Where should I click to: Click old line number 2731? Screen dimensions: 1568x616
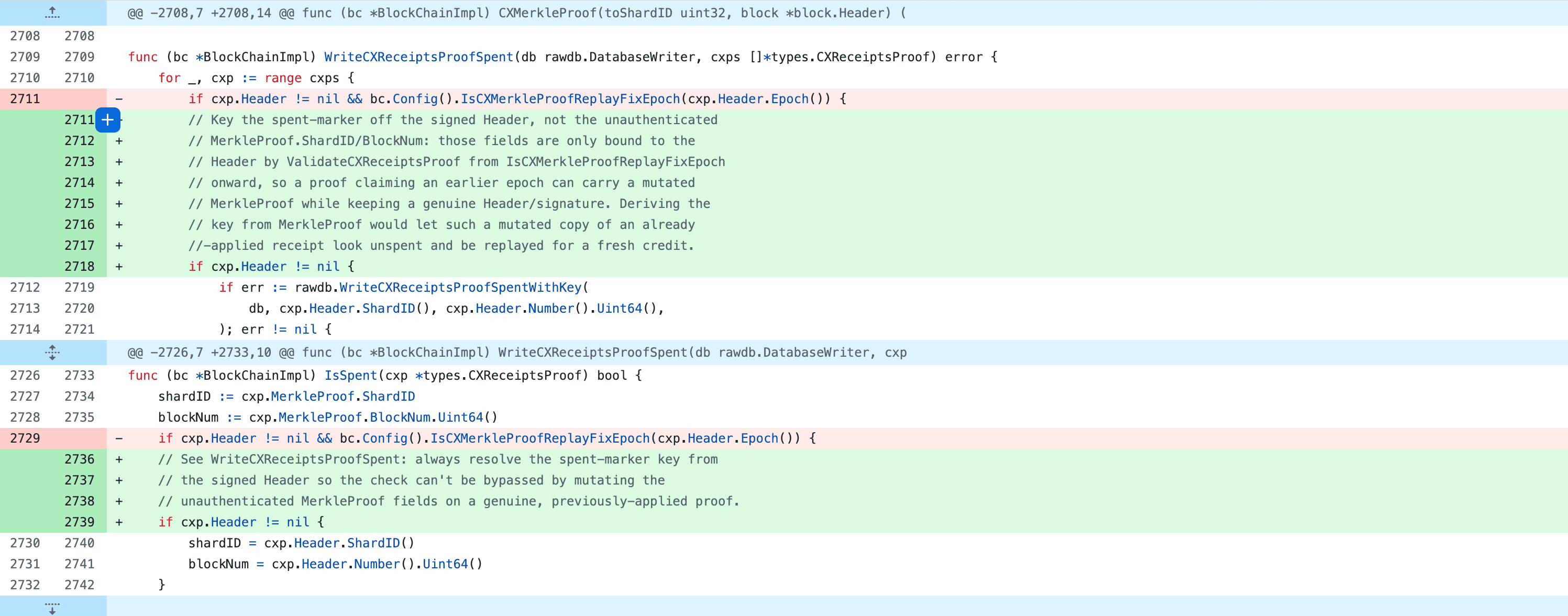tap(25, 564)
